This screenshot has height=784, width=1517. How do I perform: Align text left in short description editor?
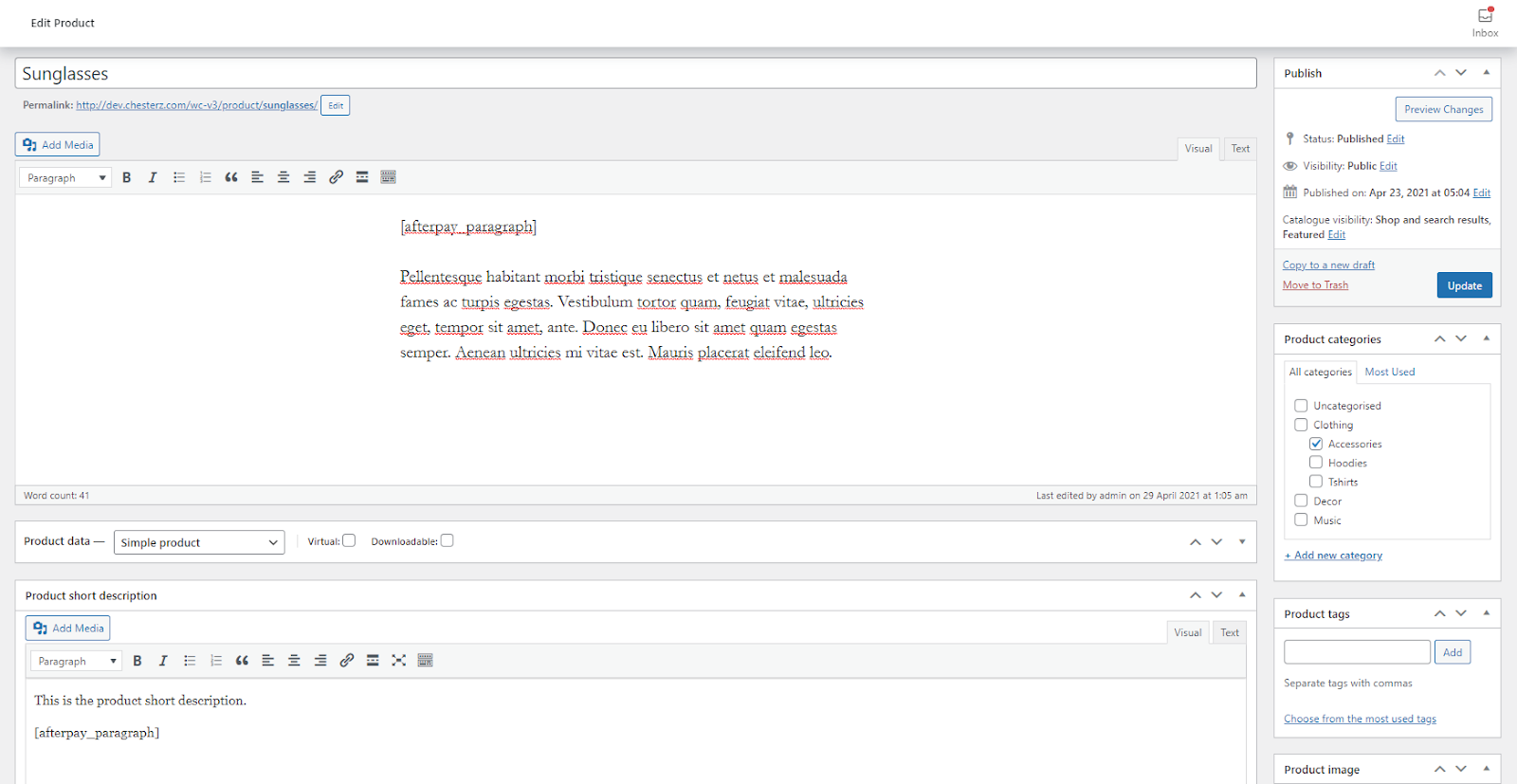point(268,661)
